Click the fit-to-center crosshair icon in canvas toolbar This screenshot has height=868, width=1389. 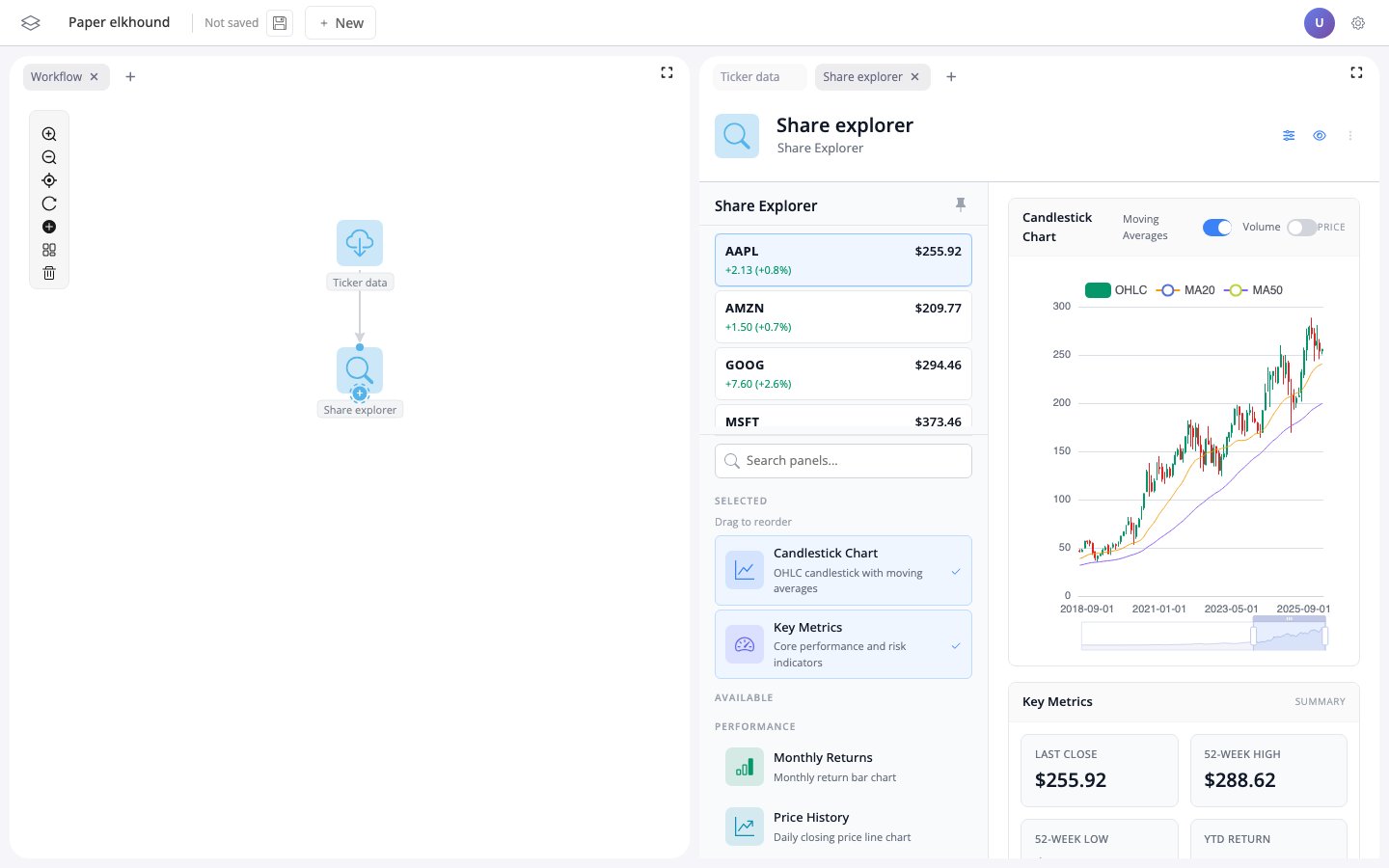click(49, 180)
